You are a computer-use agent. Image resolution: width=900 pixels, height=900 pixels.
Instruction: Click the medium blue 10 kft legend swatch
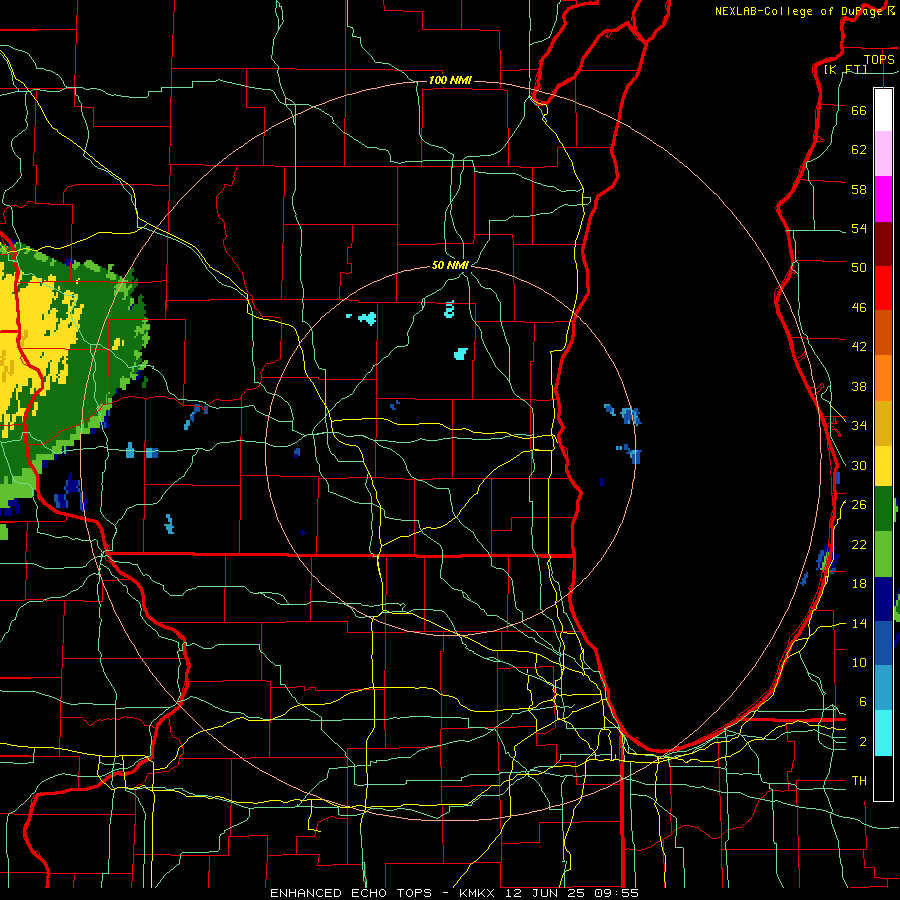[x=883, y=643]
